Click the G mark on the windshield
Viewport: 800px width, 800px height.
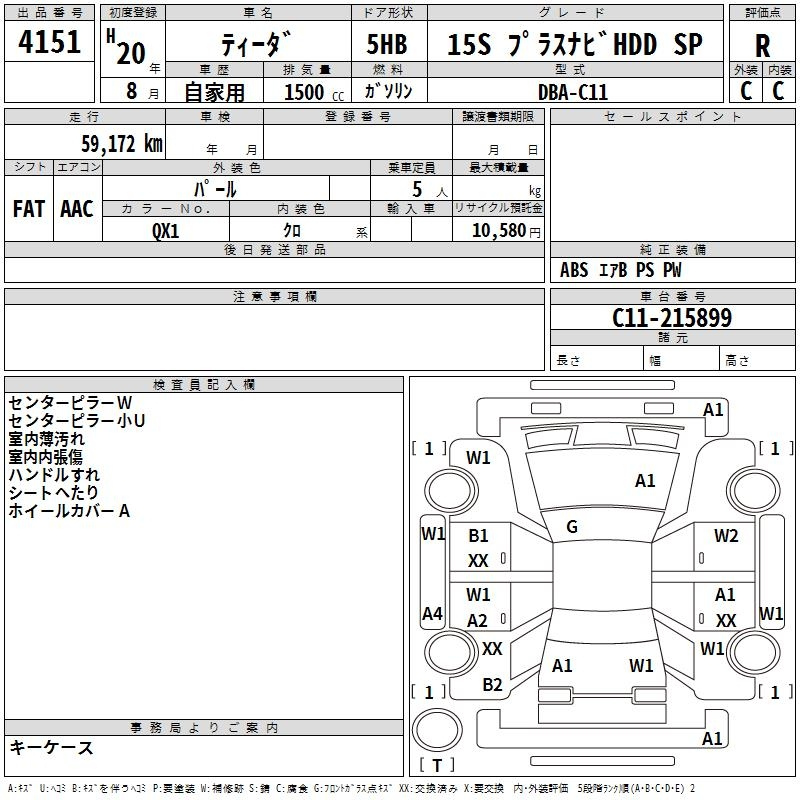coord(572,527)
